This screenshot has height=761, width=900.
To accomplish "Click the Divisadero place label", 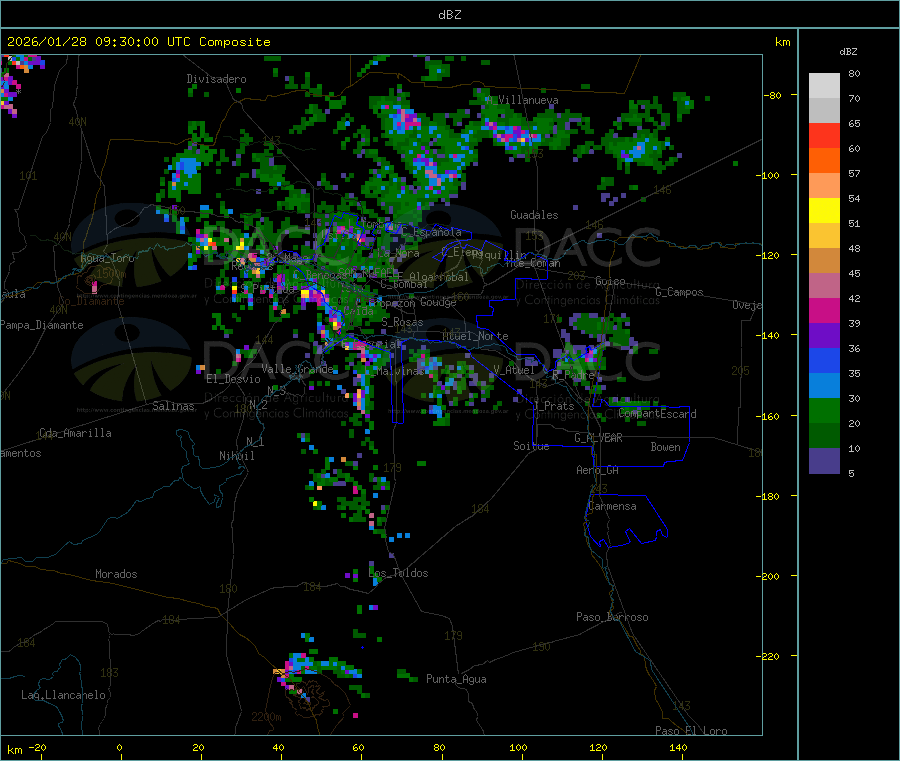I will [x=216, y=79].
